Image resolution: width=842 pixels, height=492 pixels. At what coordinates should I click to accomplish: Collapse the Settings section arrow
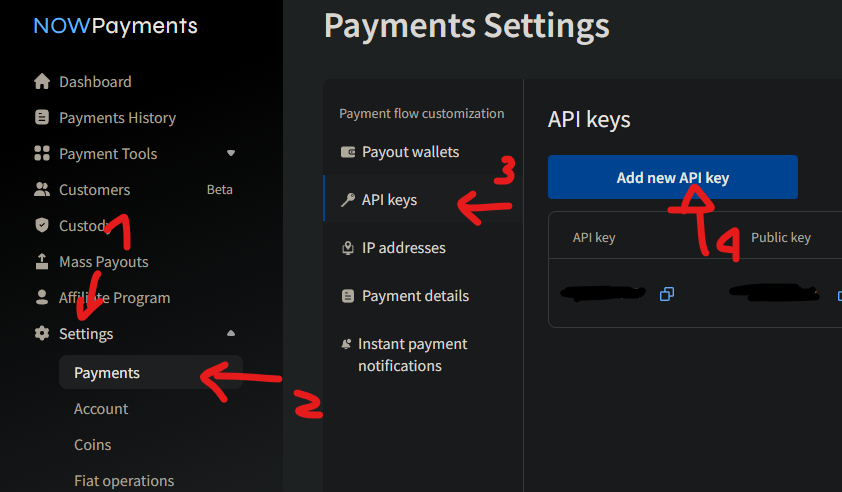[x=231, y=333]
